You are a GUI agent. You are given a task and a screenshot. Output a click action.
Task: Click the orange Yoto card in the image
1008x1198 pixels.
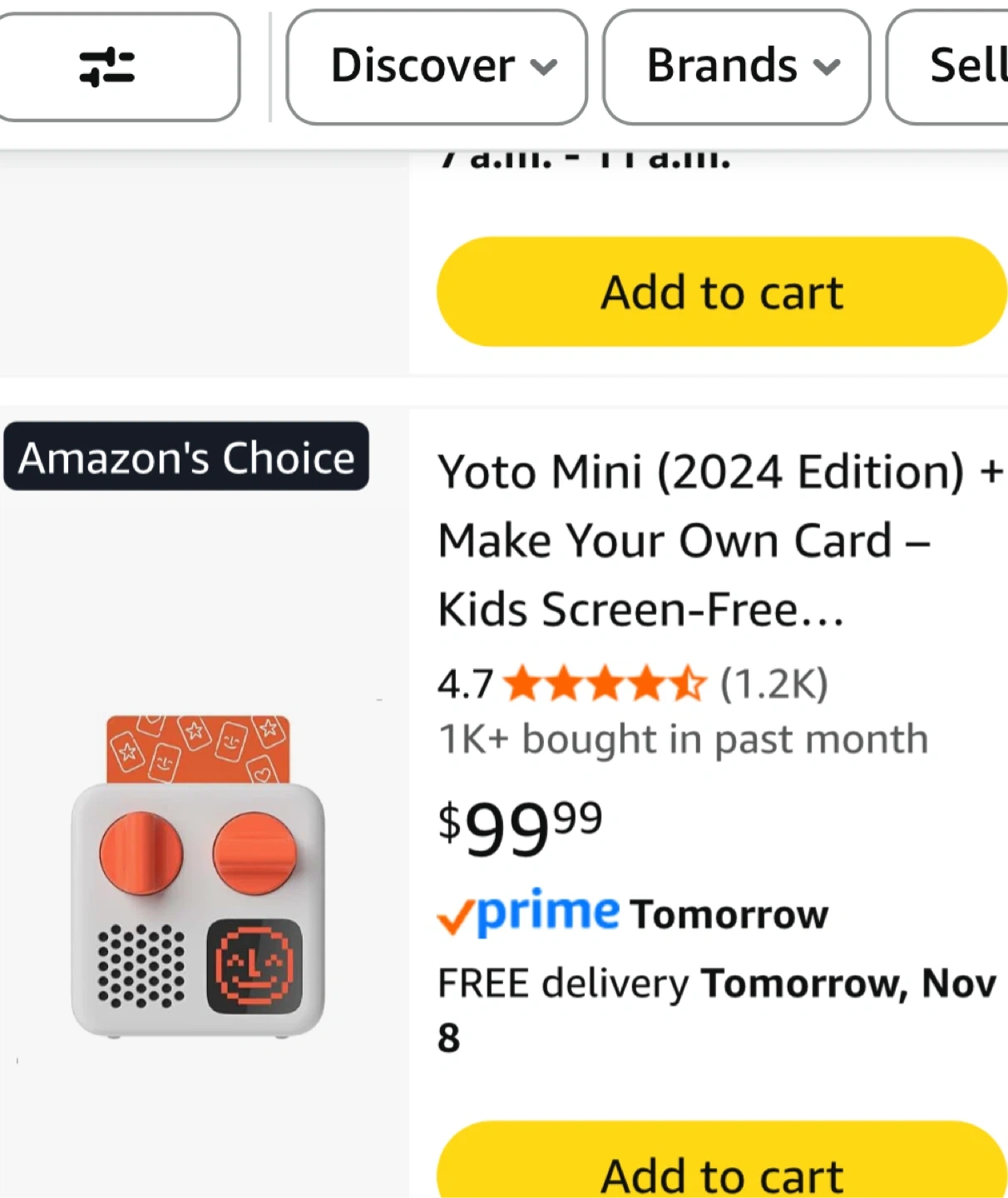[198, 749]
